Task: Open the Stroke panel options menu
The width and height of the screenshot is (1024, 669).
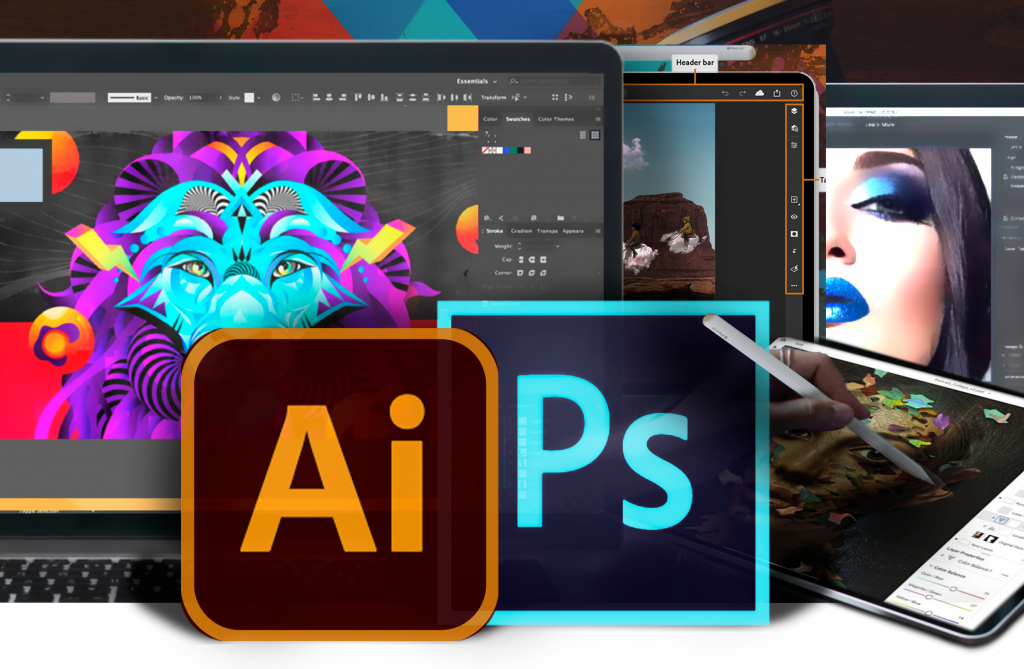Action: 598,231
